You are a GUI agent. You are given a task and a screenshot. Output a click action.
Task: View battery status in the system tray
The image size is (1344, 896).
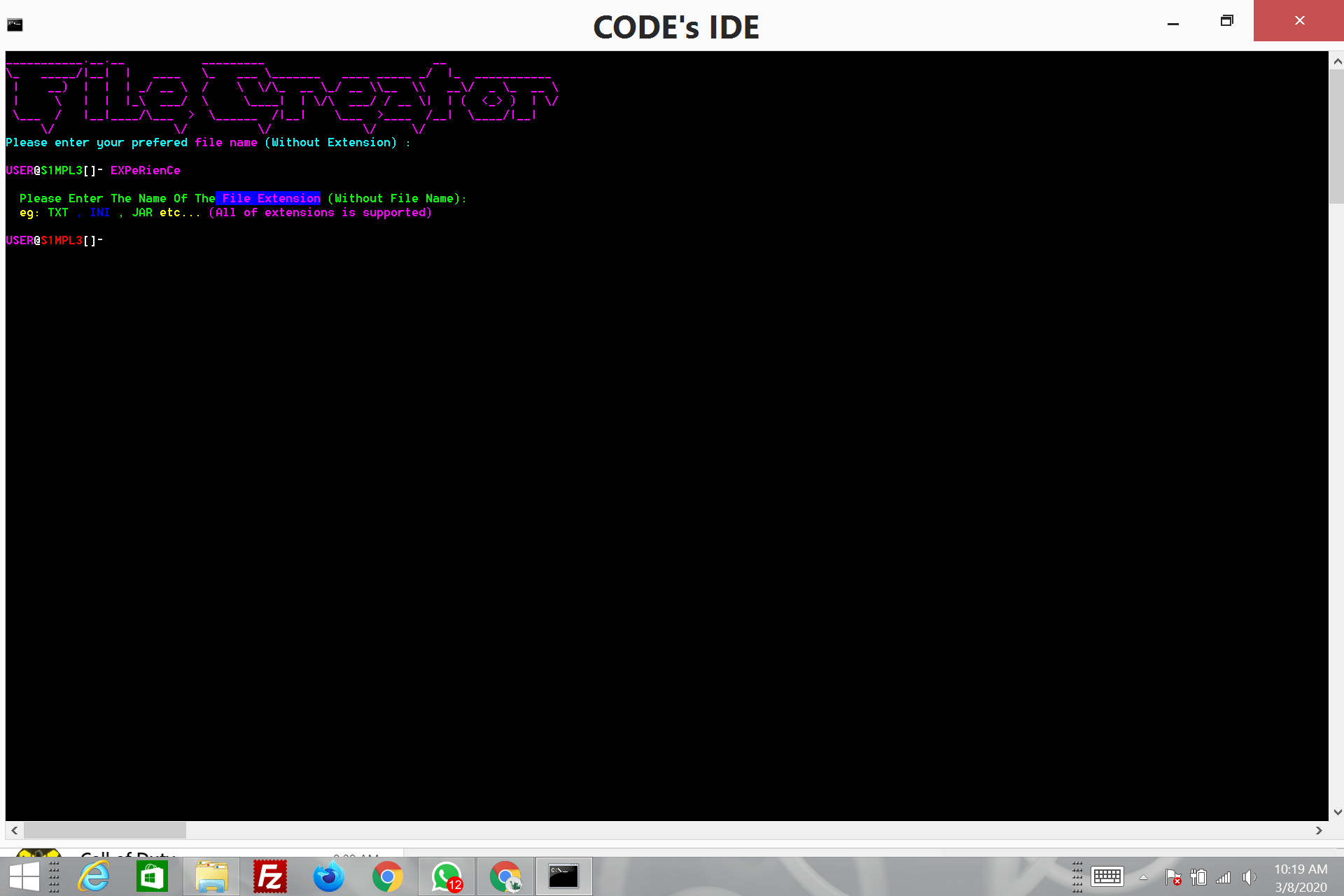click(x=1198, y=876)
